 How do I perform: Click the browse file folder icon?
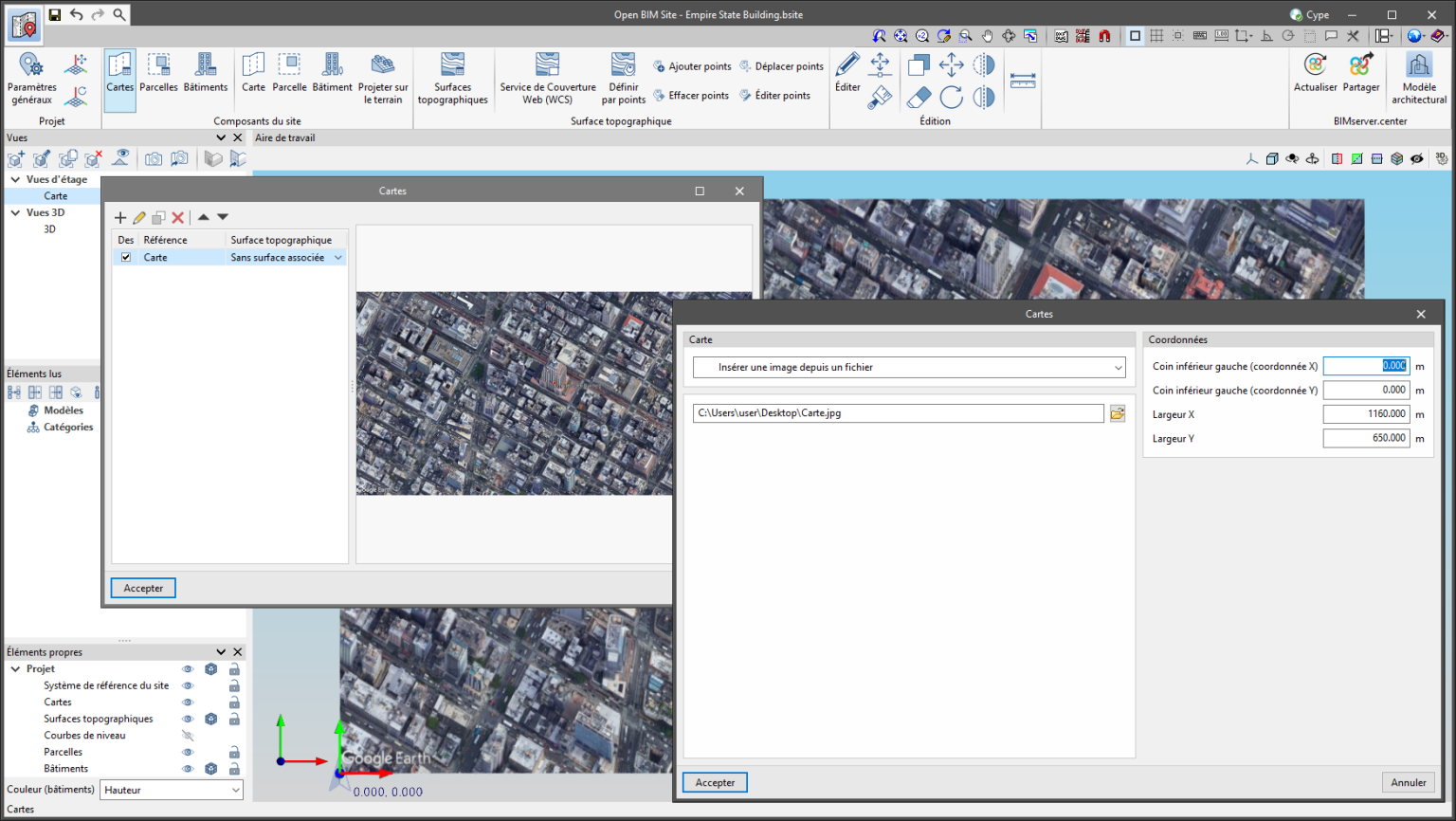[x=1118, y=413]
